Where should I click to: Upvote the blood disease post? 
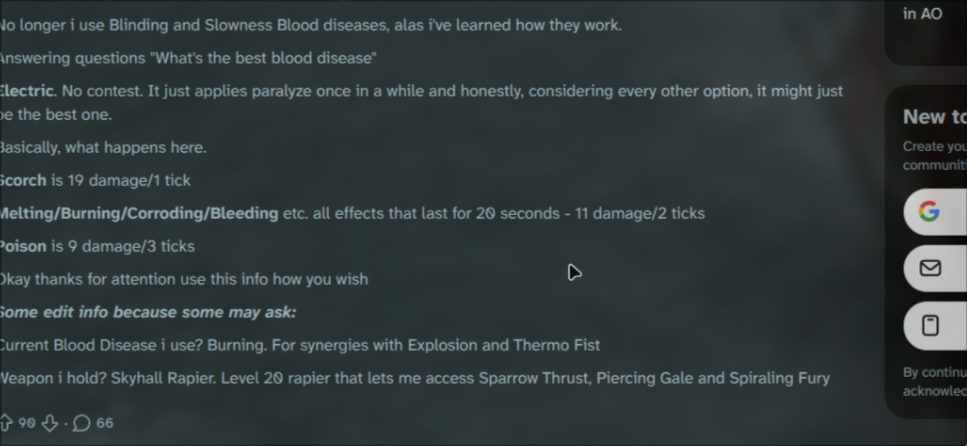(x=6, y=423)
